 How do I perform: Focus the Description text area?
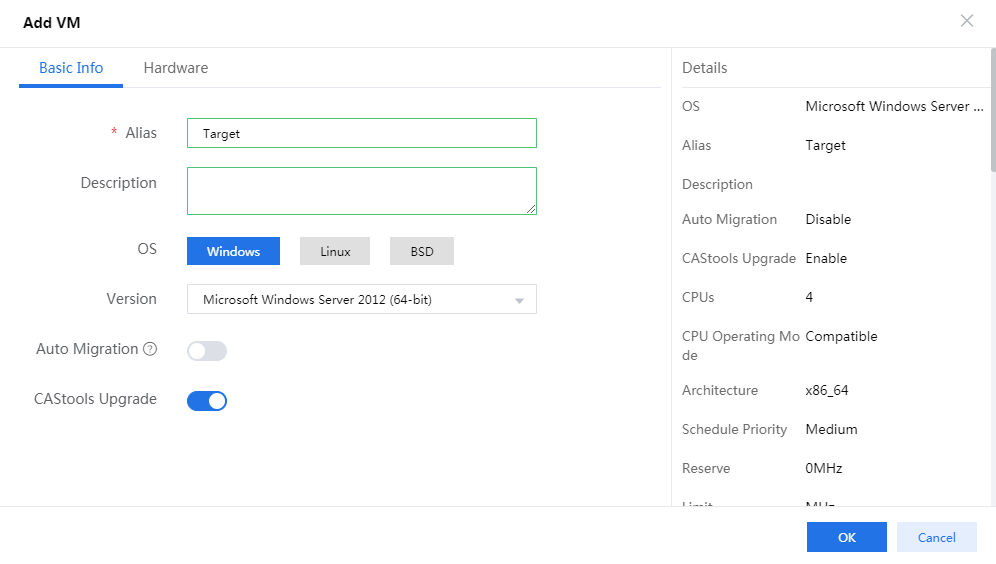[x=361, y=190]
